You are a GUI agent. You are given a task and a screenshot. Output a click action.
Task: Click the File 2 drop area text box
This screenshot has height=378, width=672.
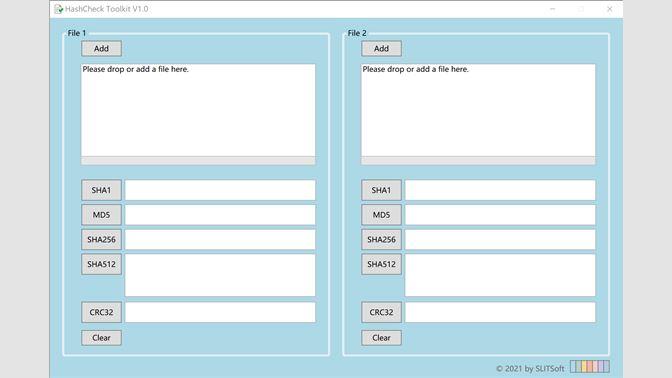tap(478, 110)
